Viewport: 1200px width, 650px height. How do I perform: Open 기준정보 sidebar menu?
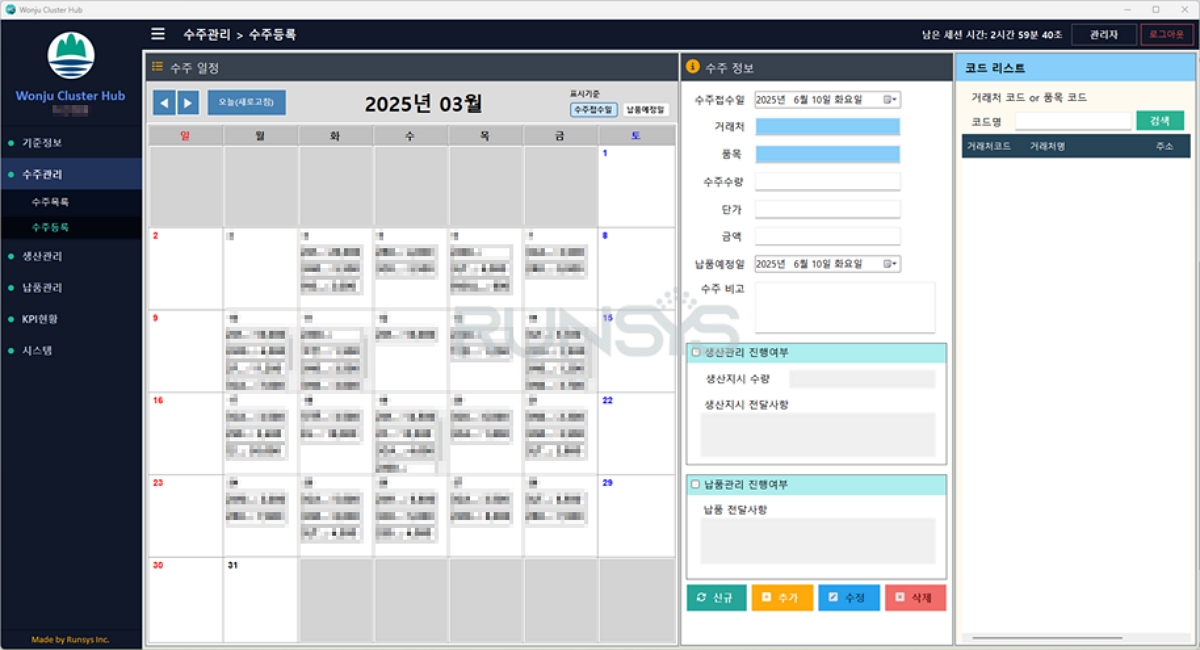tap(71, 143)
